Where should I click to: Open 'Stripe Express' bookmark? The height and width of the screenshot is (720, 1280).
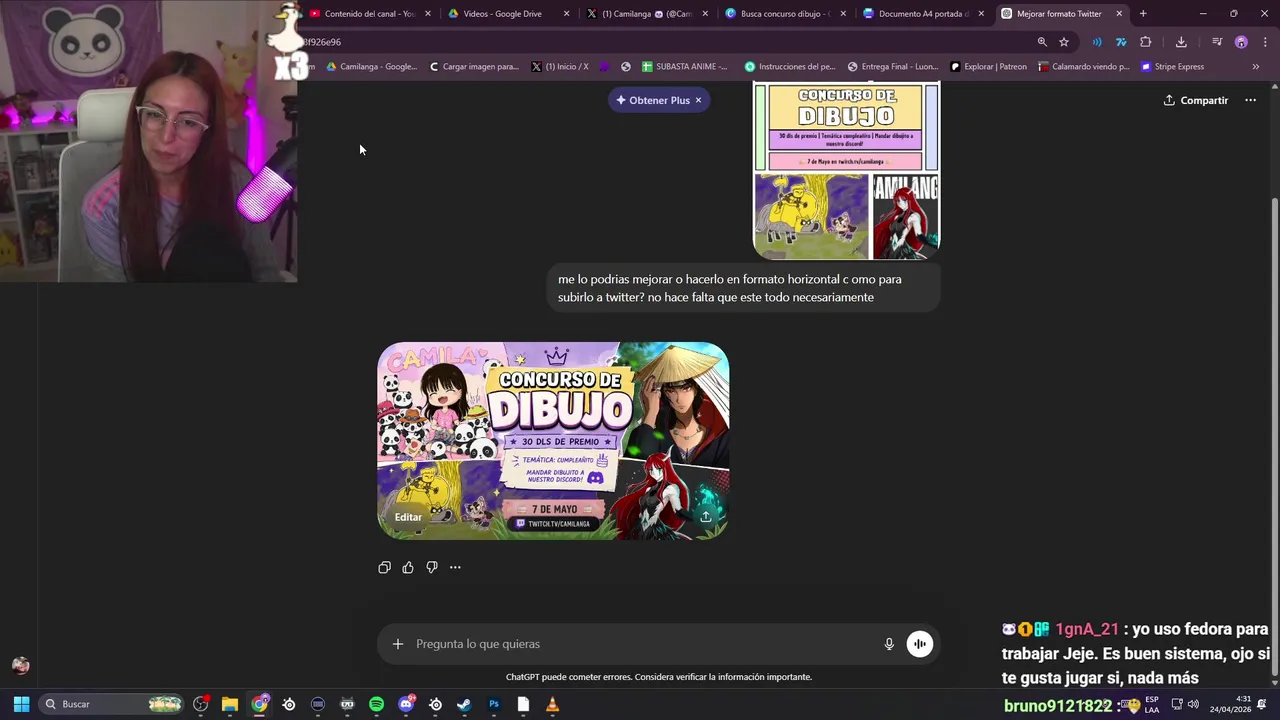pyautogui.click(x=1173, y=67)
